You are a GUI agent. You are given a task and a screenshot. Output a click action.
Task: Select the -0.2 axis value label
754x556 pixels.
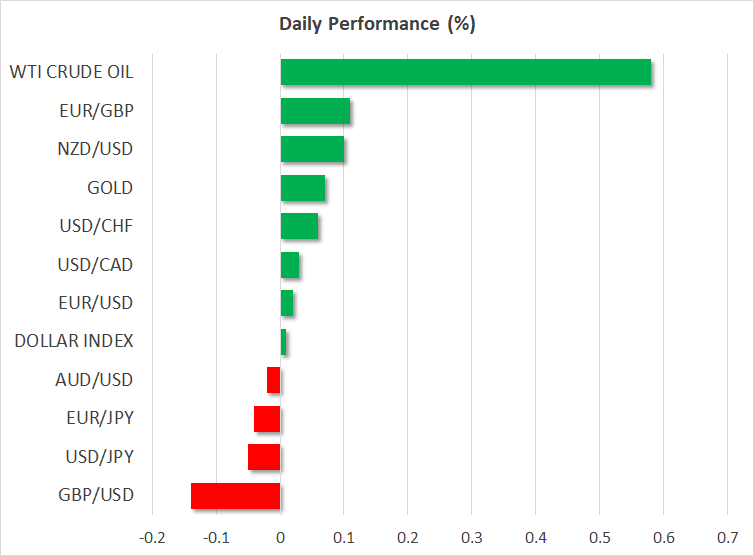[x=153, y=534]
